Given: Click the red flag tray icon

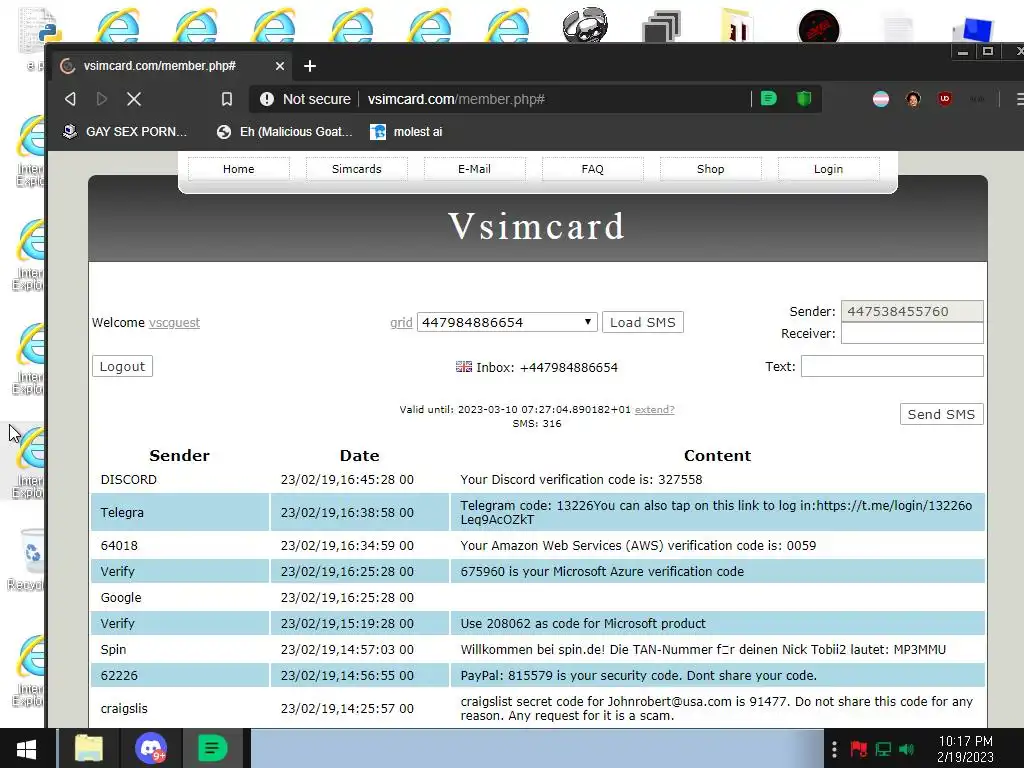Looking at the screenshot, I should pyautogui.click(x=859, y=749).
